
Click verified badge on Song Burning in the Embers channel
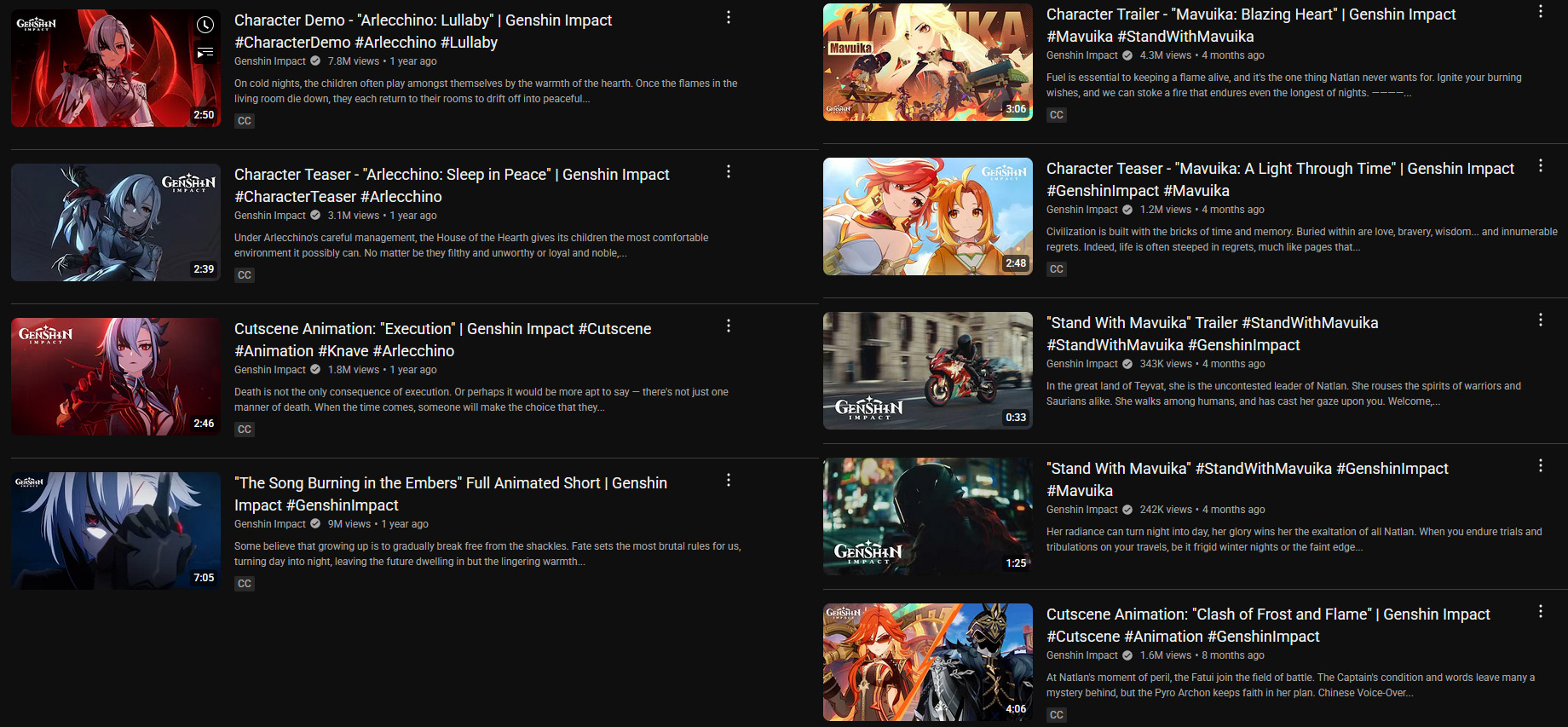315,524
